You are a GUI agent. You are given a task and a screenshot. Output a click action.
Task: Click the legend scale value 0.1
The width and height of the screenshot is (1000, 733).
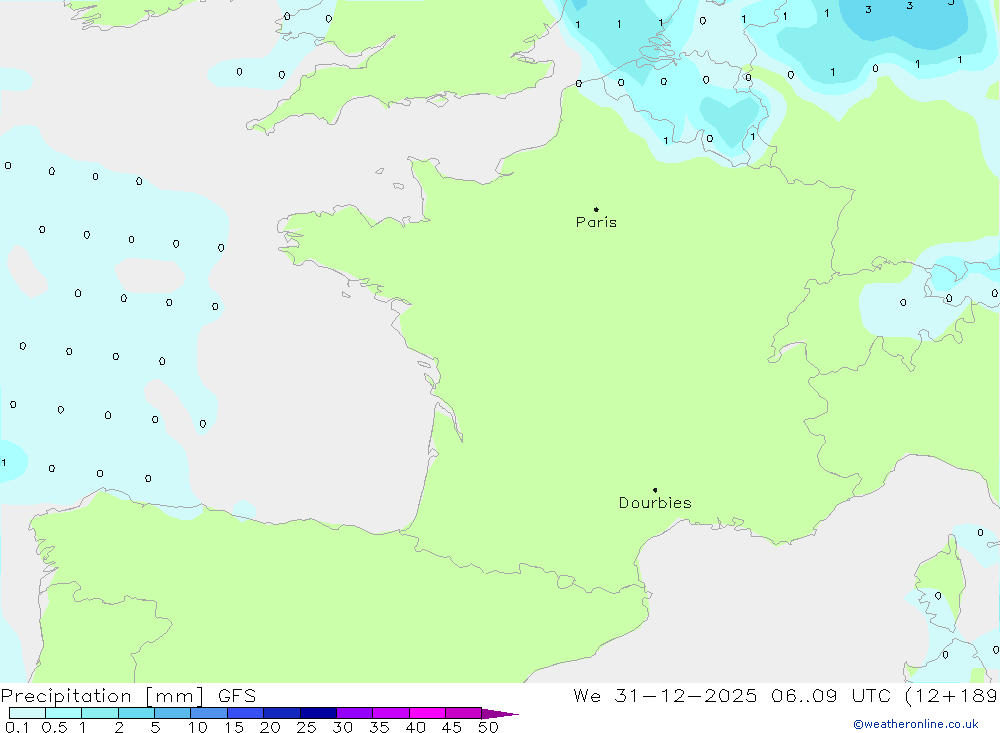[x=17, y=727]
